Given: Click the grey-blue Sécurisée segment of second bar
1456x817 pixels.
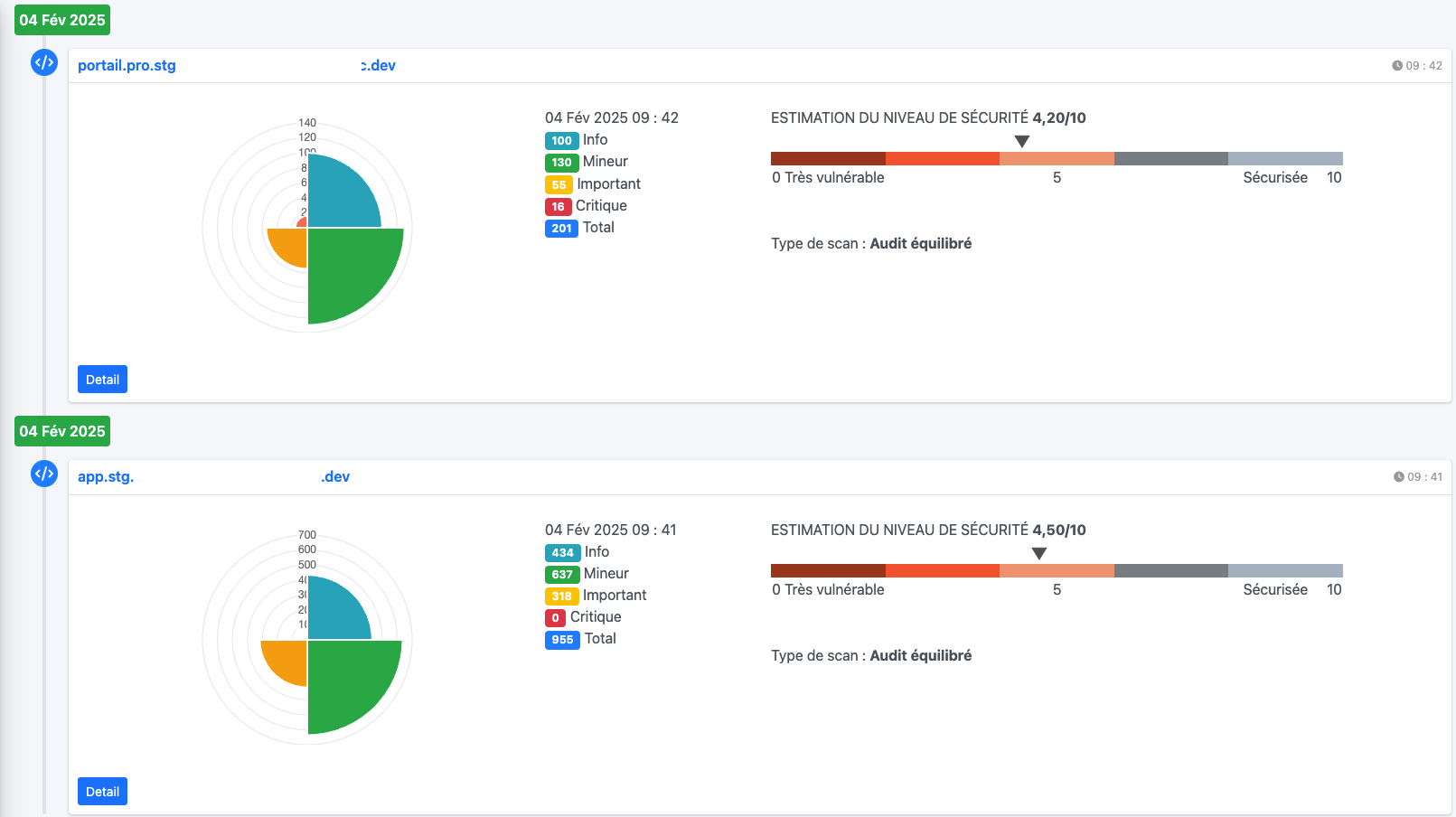Looking at the screenshot, I should click(1285, 571).
